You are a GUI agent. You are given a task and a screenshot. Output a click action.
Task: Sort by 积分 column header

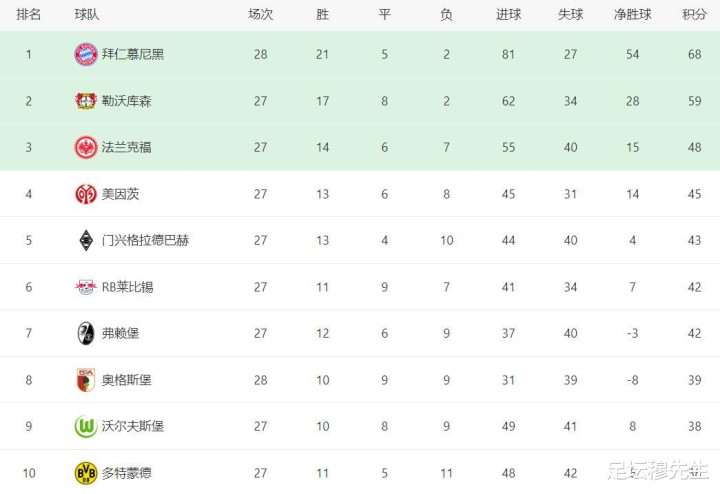pos(694,15)
